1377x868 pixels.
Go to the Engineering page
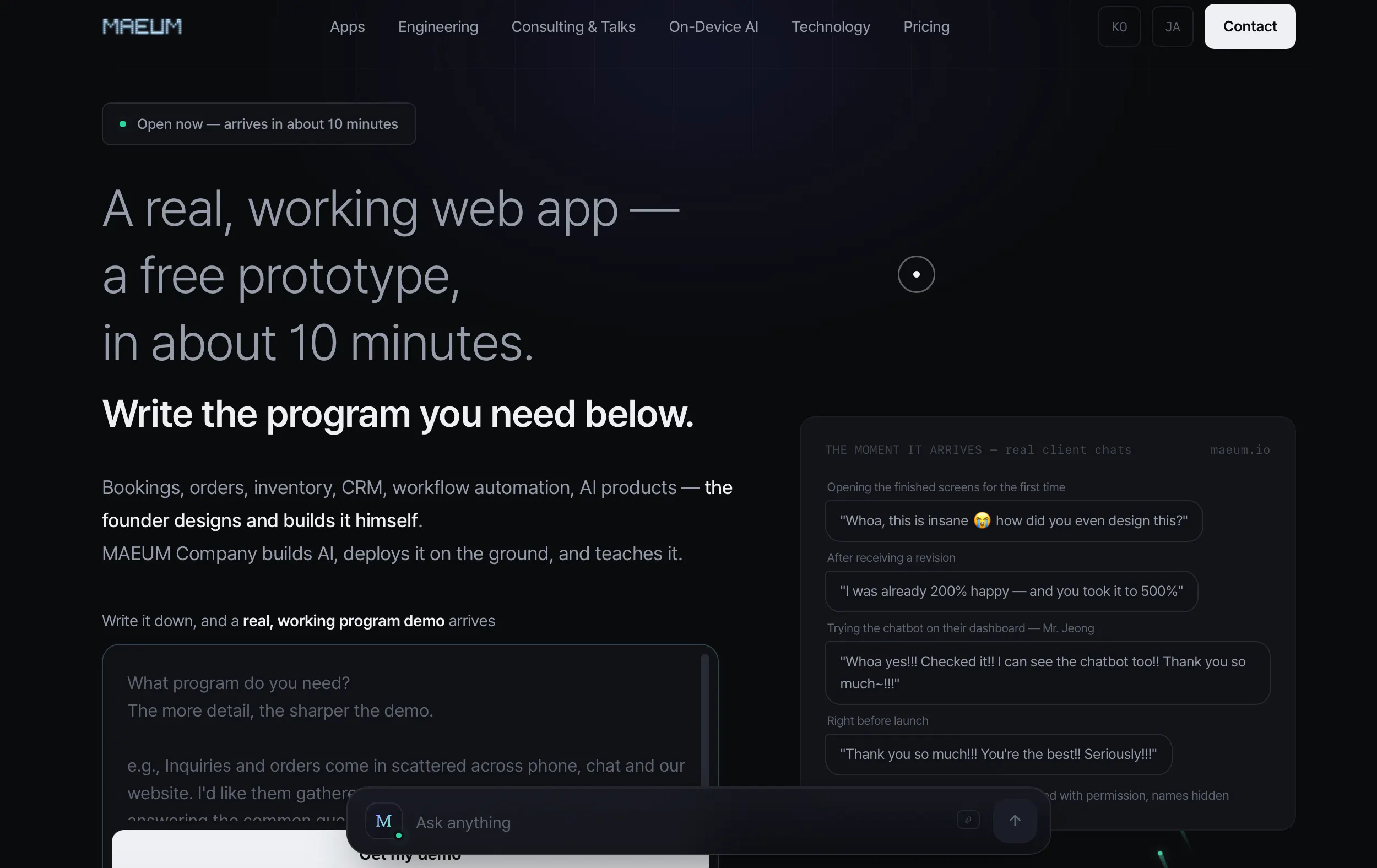point(438,26)
